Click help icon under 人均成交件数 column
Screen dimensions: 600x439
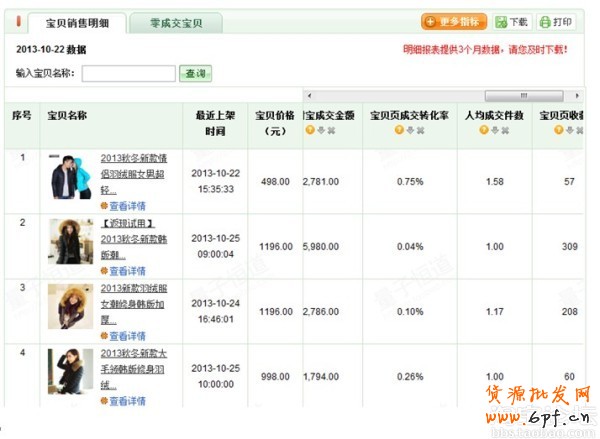coord(483,130)
